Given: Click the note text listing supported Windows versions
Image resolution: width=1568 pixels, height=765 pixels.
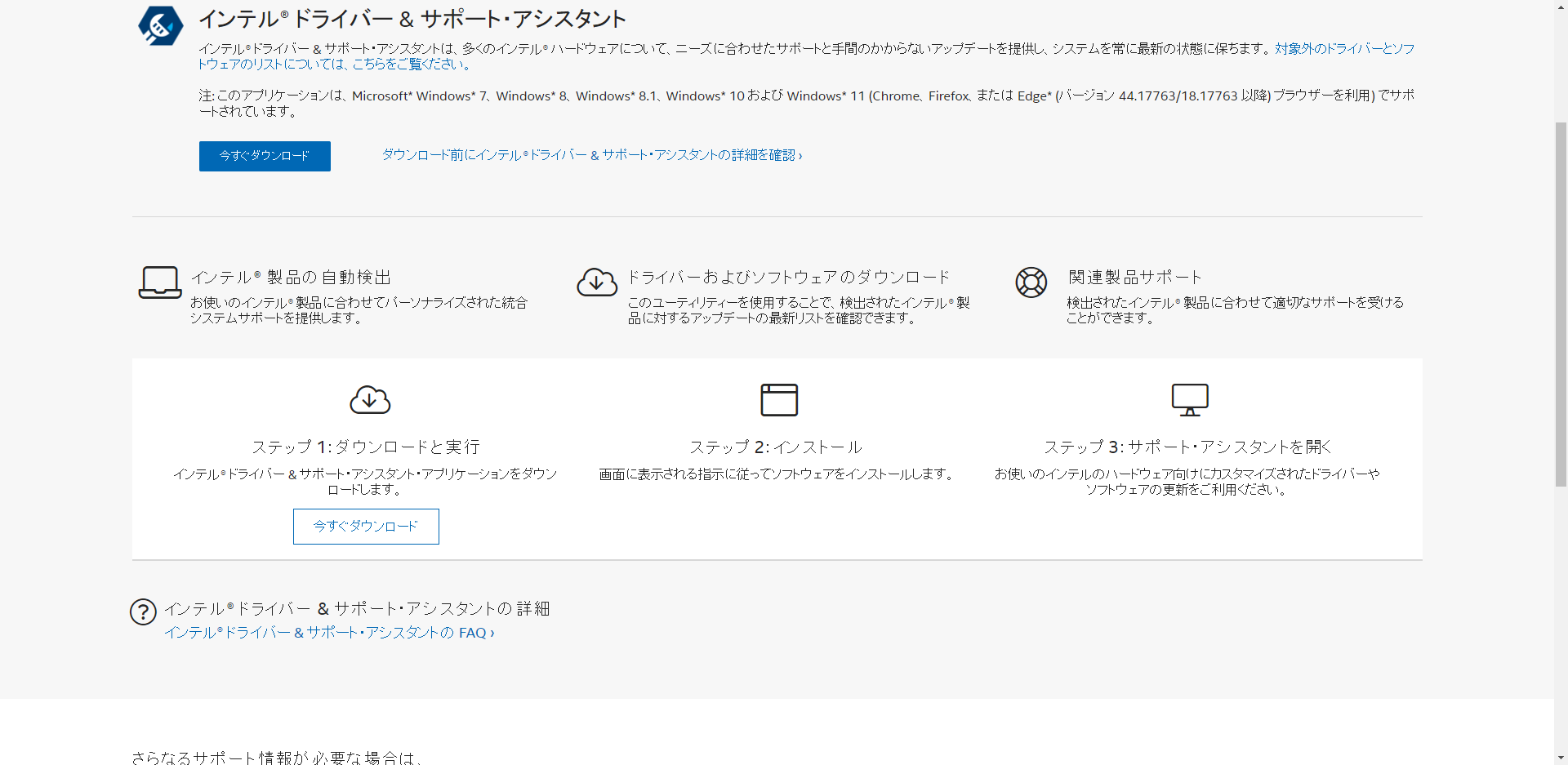Looking at the screenshot, I should pos(806,104).
